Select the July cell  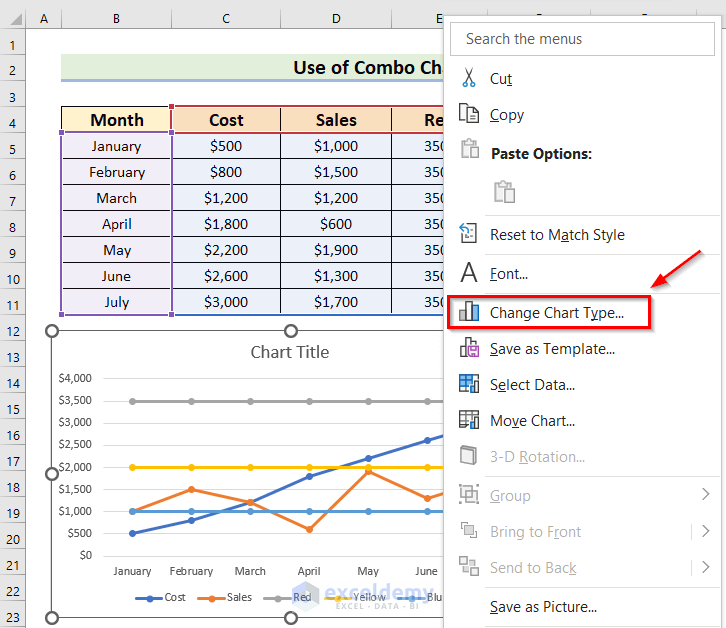[116, 302]
